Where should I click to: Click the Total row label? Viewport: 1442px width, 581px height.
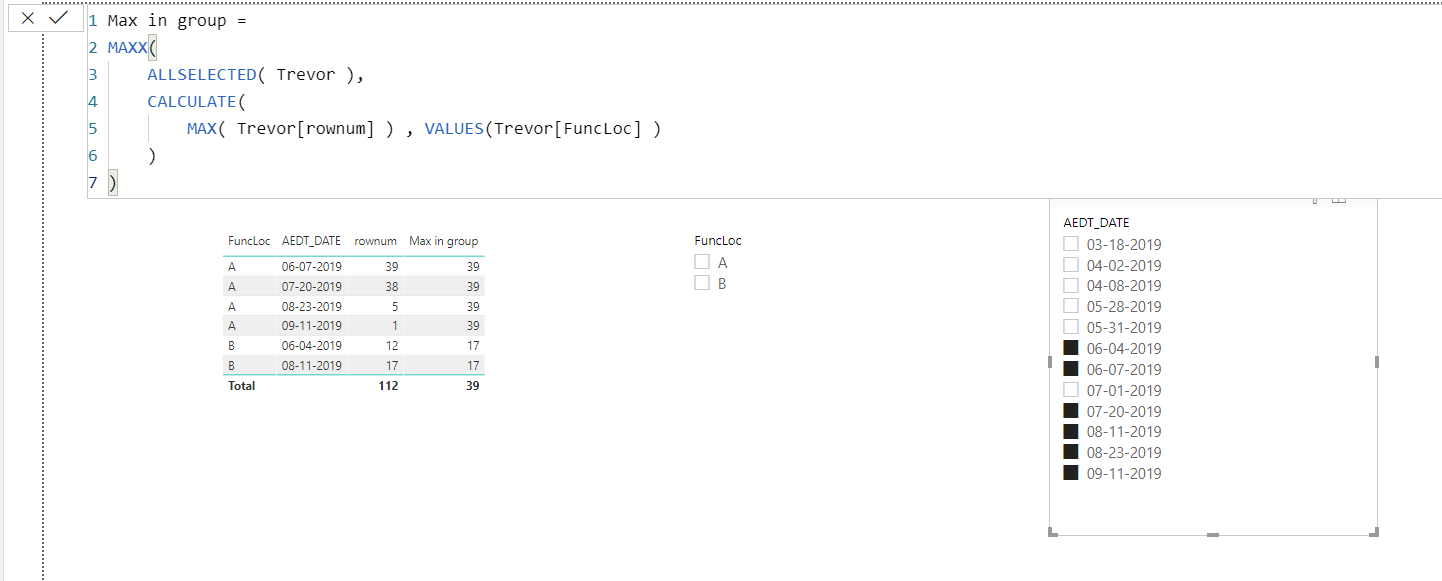coord(242,386)
